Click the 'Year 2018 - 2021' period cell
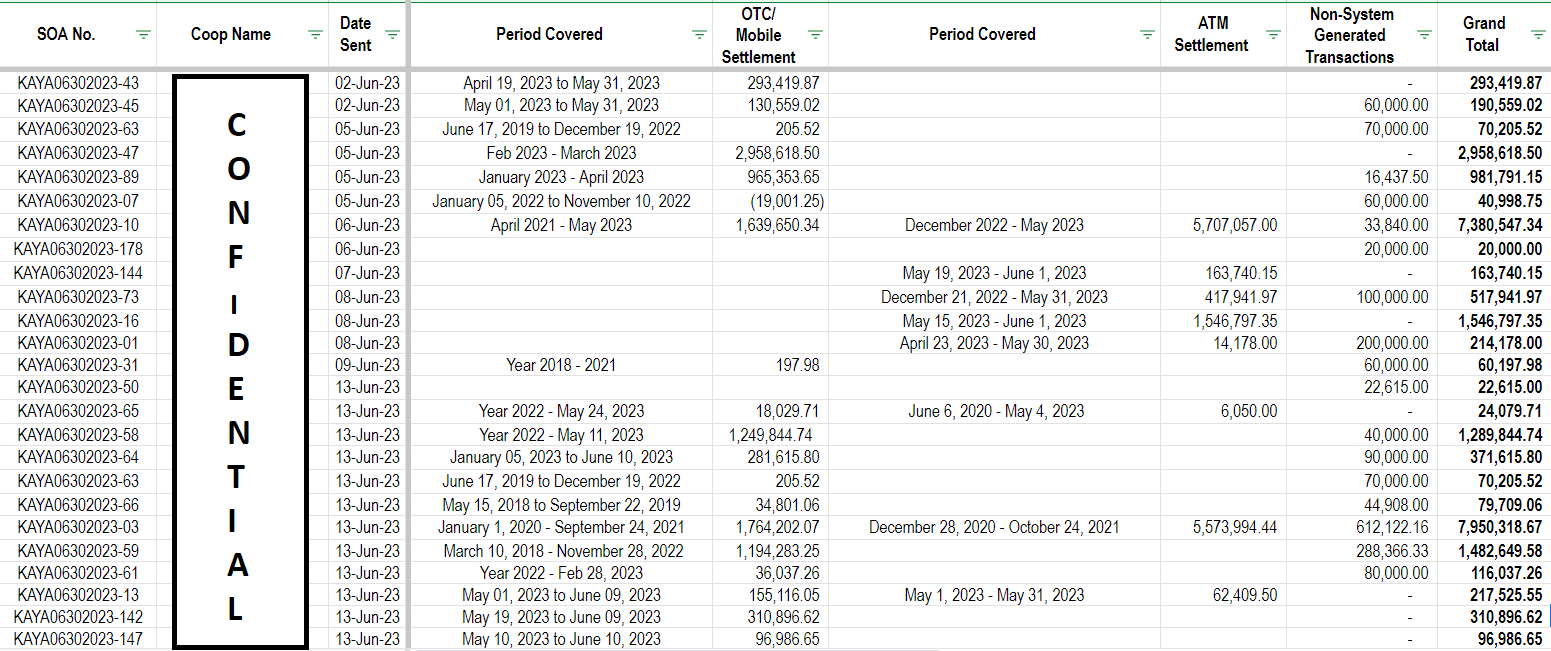 click(x=561, y=365)
